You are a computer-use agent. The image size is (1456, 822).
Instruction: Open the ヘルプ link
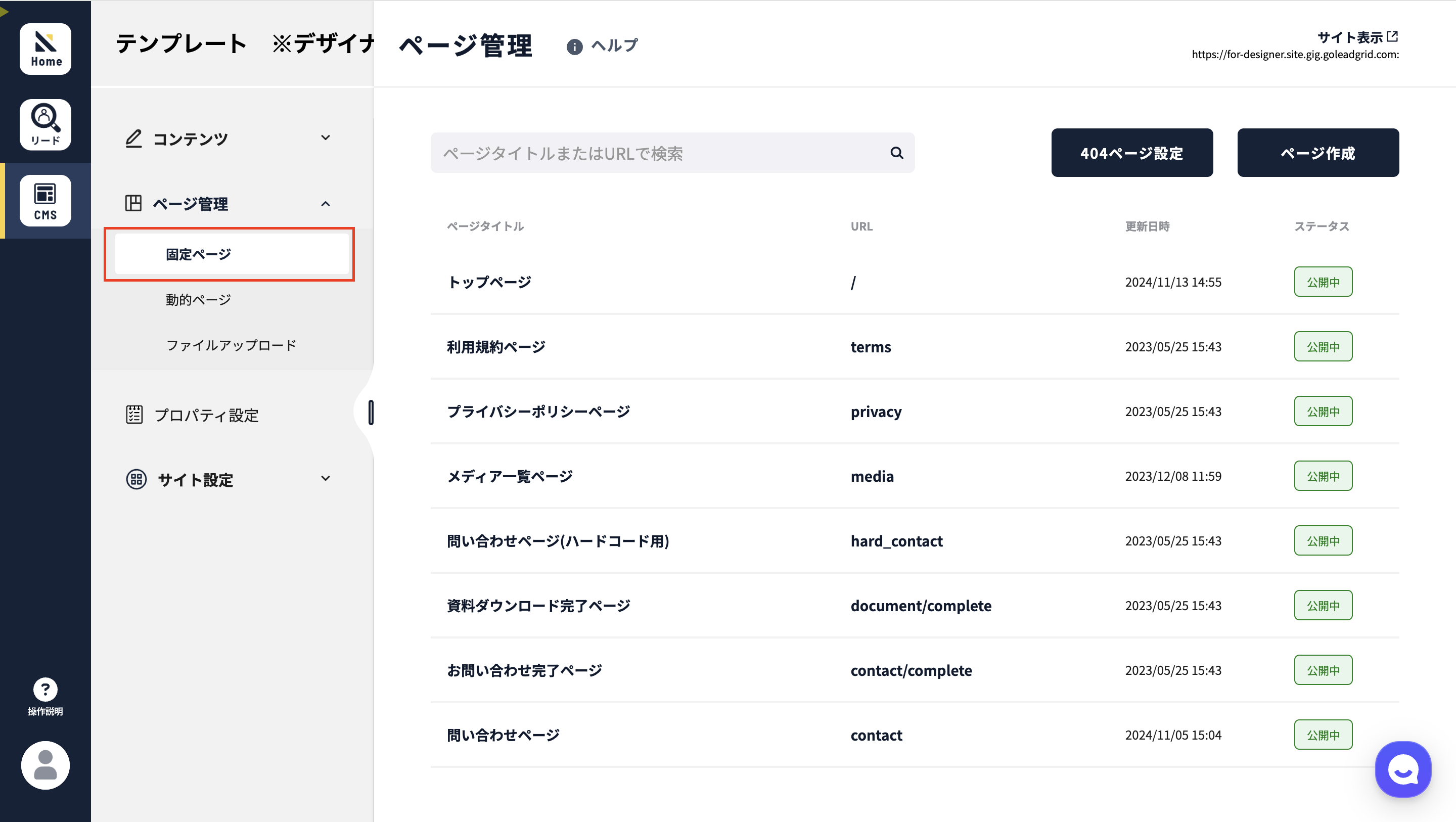(614, 45)
